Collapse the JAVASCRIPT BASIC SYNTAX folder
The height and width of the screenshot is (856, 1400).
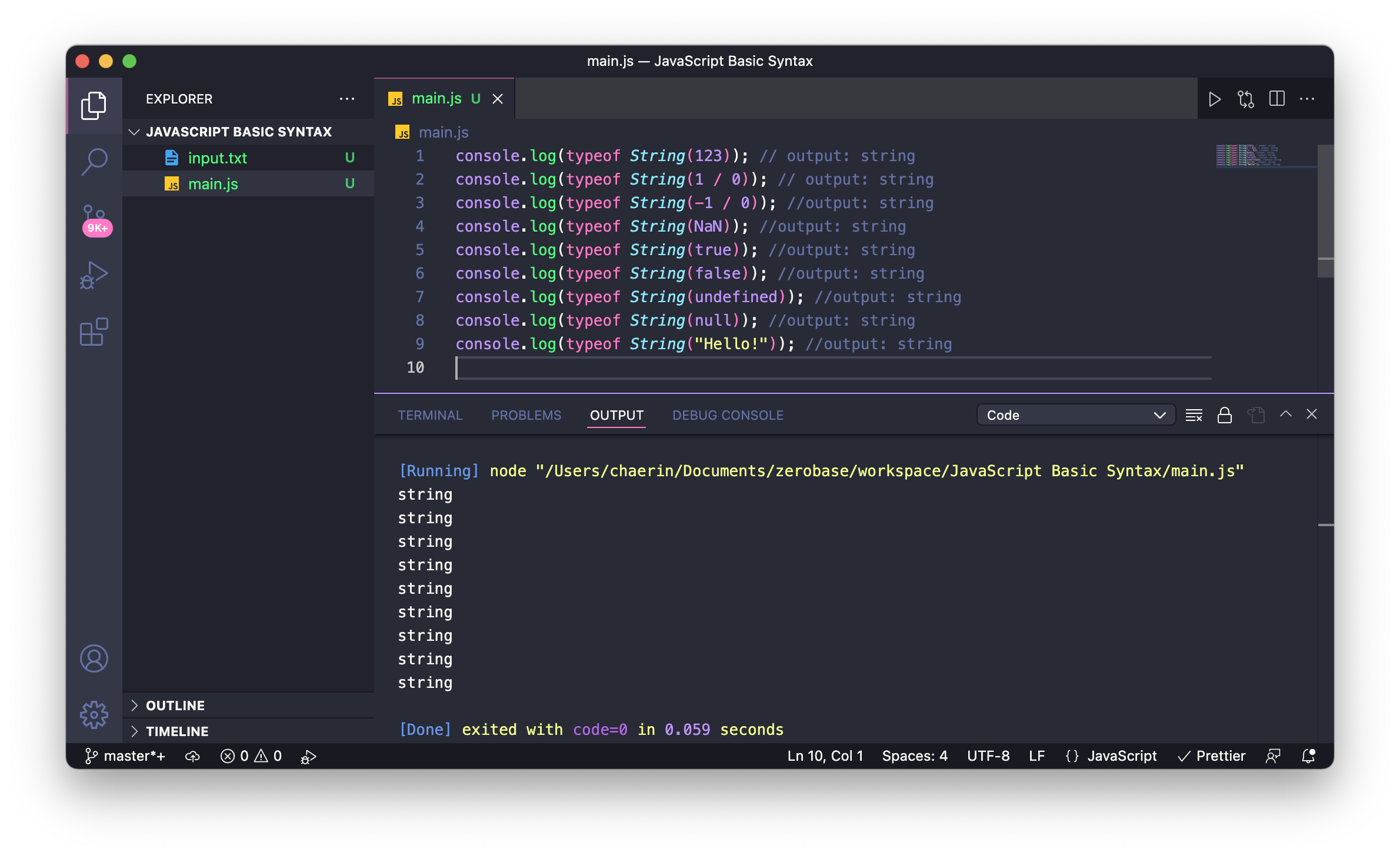(x=238, y=132)
